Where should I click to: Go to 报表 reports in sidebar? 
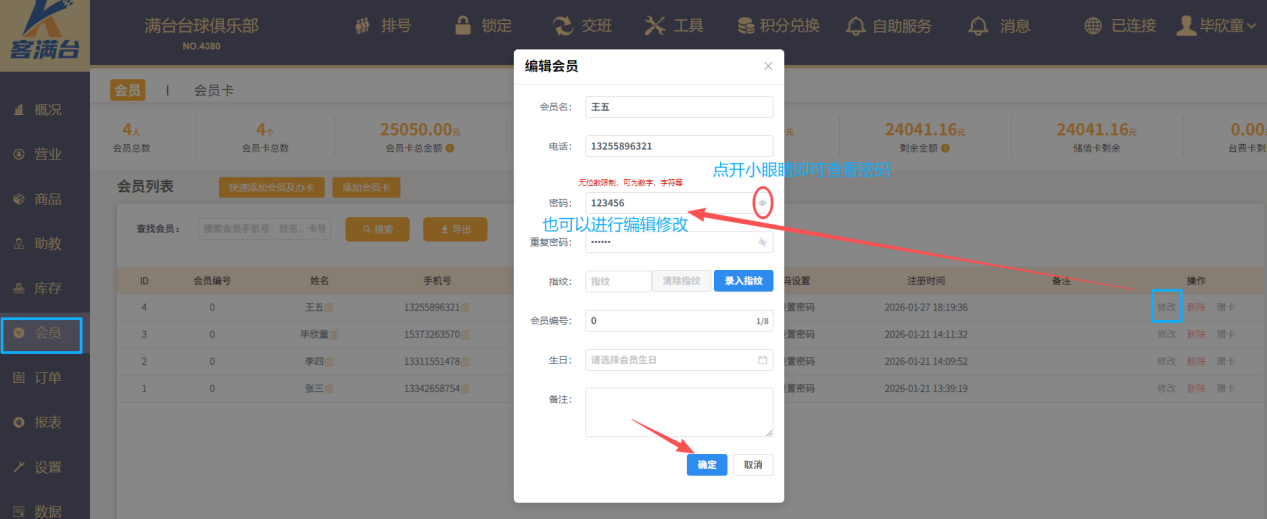[x=38, y=422]
